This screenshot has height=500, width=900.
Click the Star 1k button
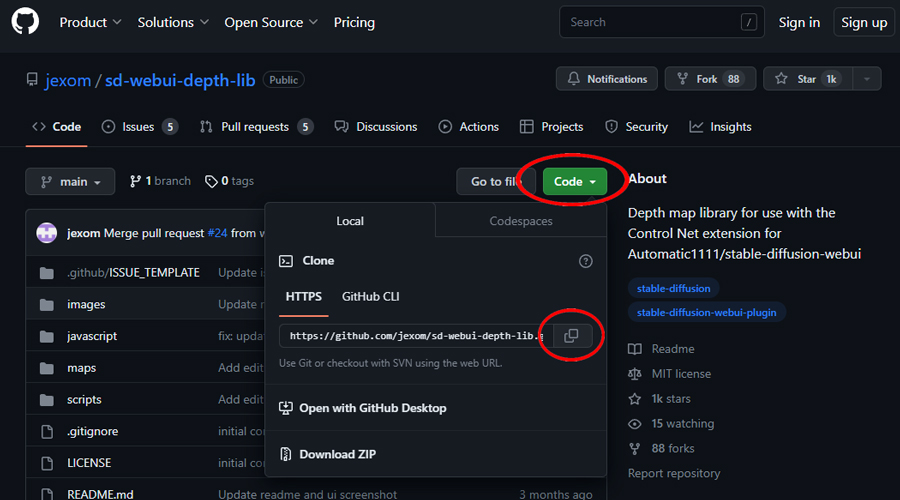coord(808,79)
